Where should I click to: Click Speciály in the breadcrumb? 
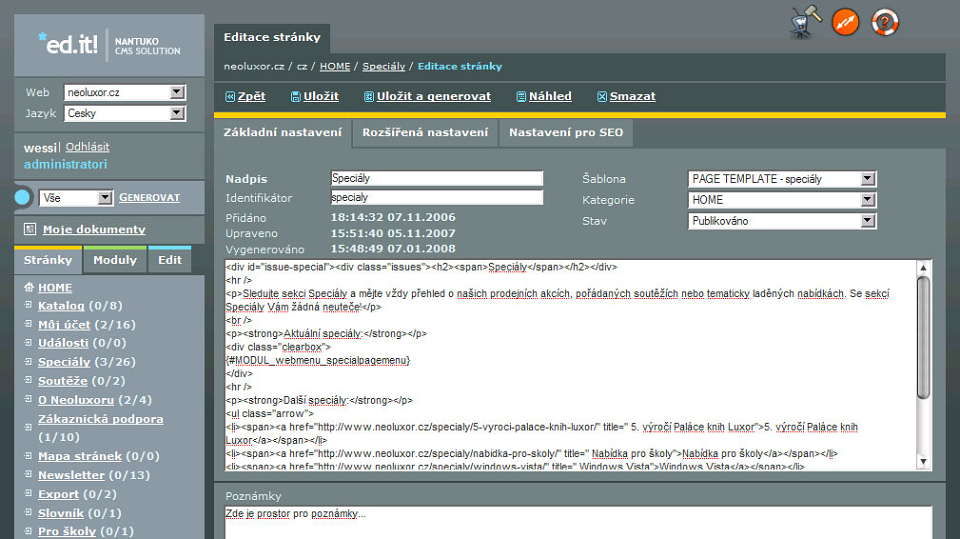tap(384, 66)
